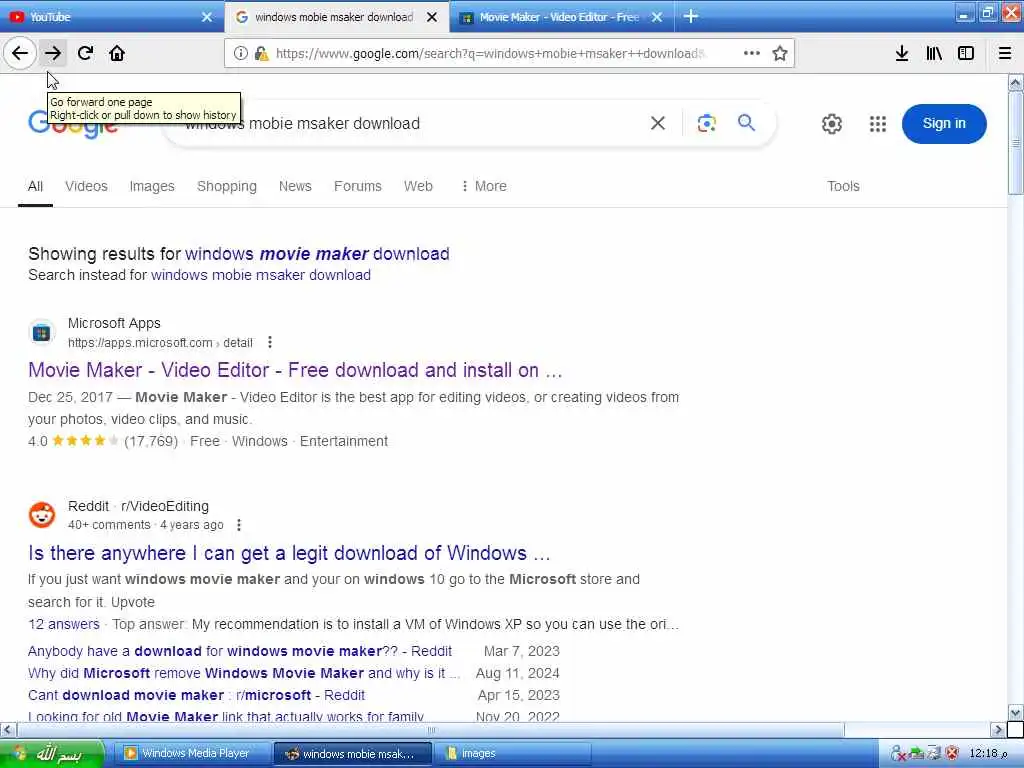Search instead for windows mobie msaker download

click(x=261, y=275)
